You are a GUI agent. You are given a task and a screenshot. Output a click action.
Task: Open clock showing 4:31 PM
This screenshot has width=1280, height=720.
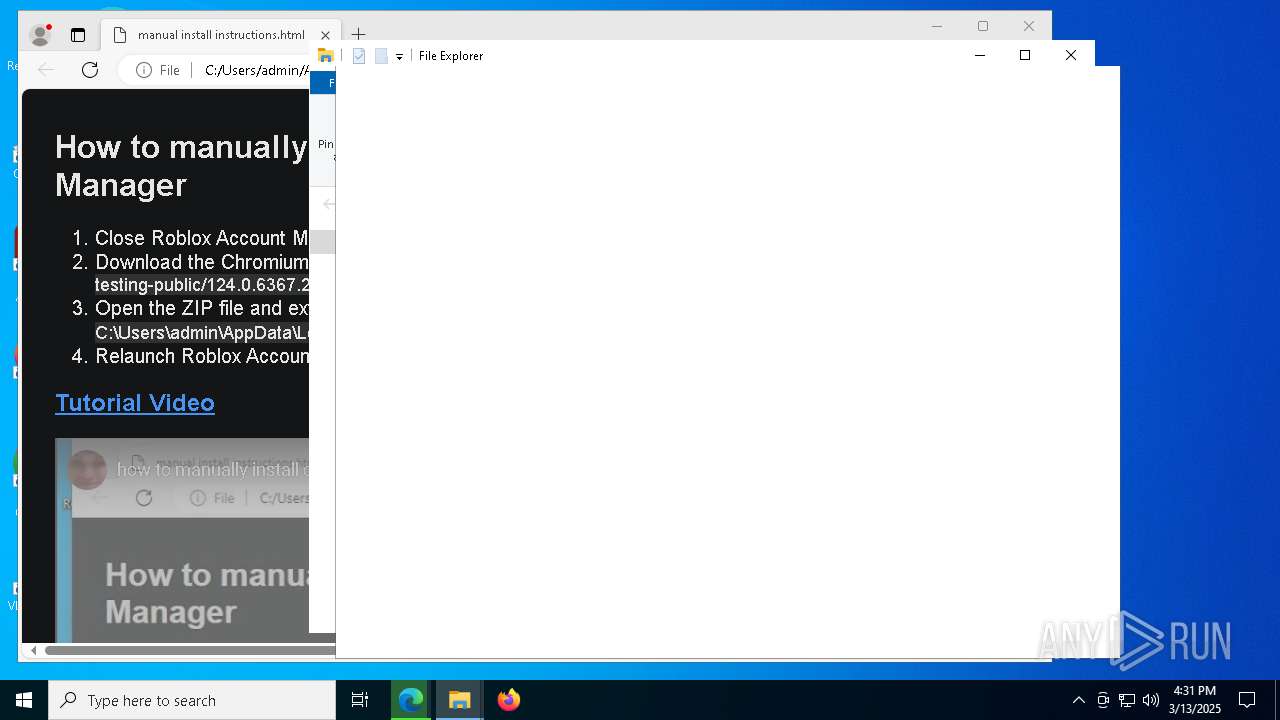pos(1194,700)
